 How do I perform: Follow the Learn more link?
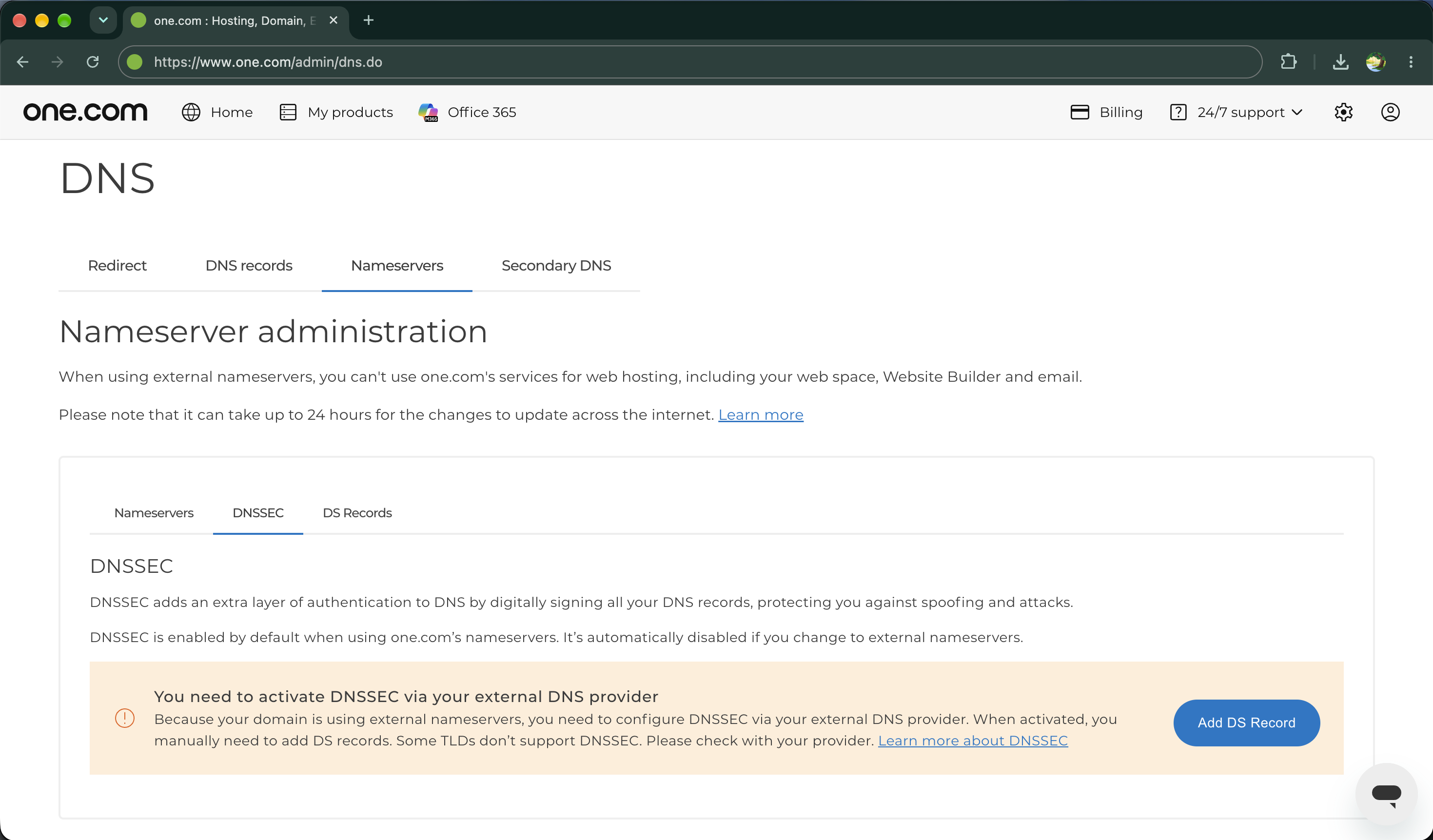click(x=761, y=415)
